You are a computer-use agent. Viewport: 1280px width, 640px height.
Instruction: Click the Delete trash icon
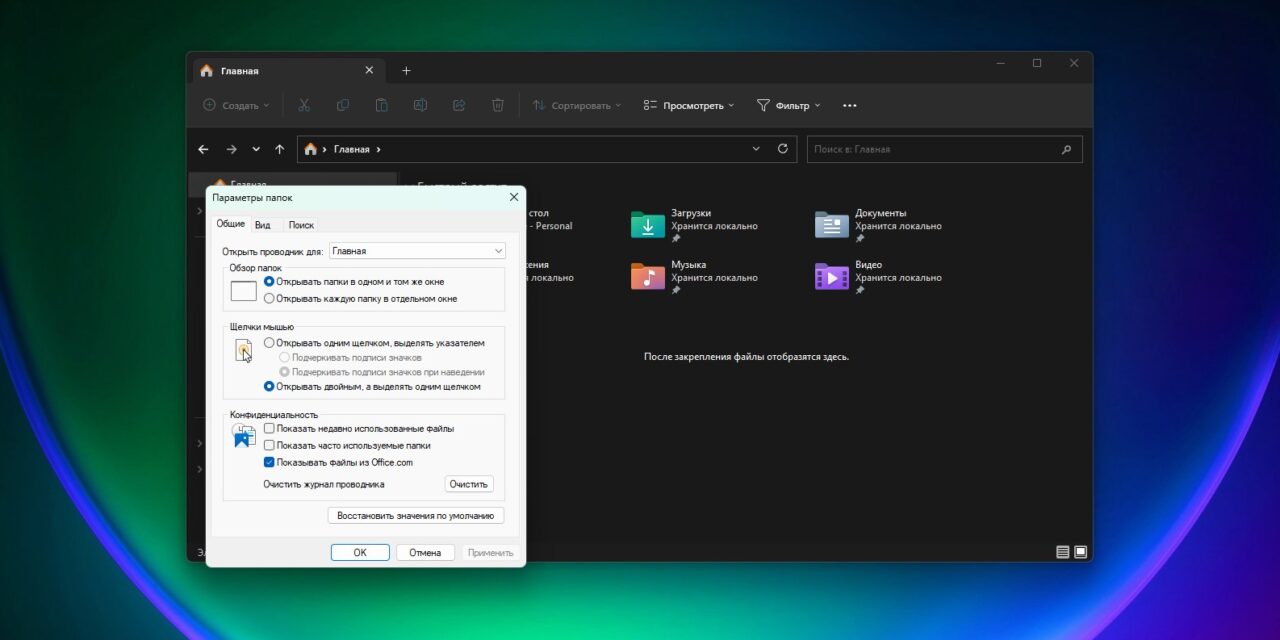tap(497, 105)
